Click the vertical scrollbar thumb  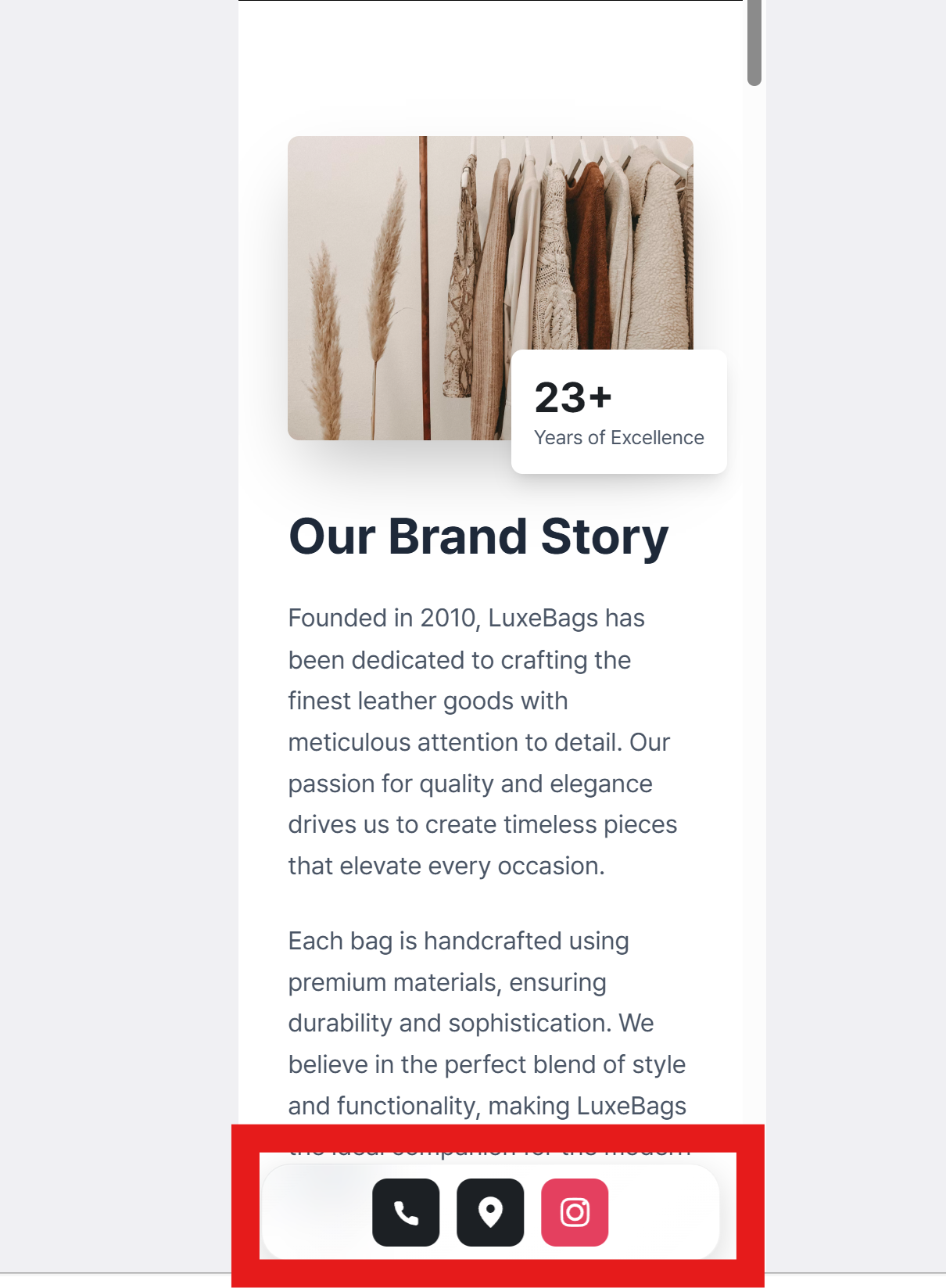[754, 43]
